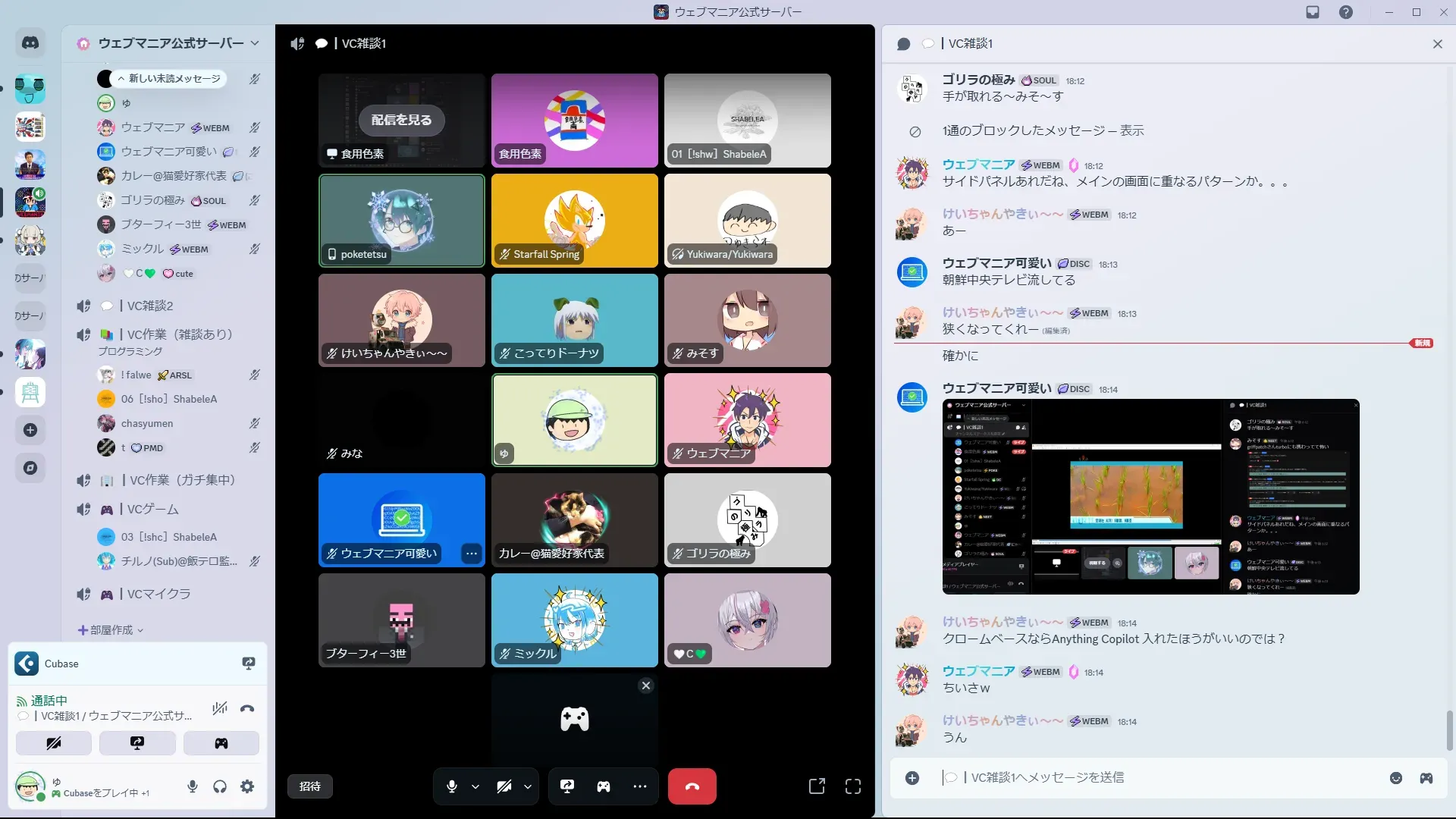Open camera options dropdown arrow

(528, 786)
